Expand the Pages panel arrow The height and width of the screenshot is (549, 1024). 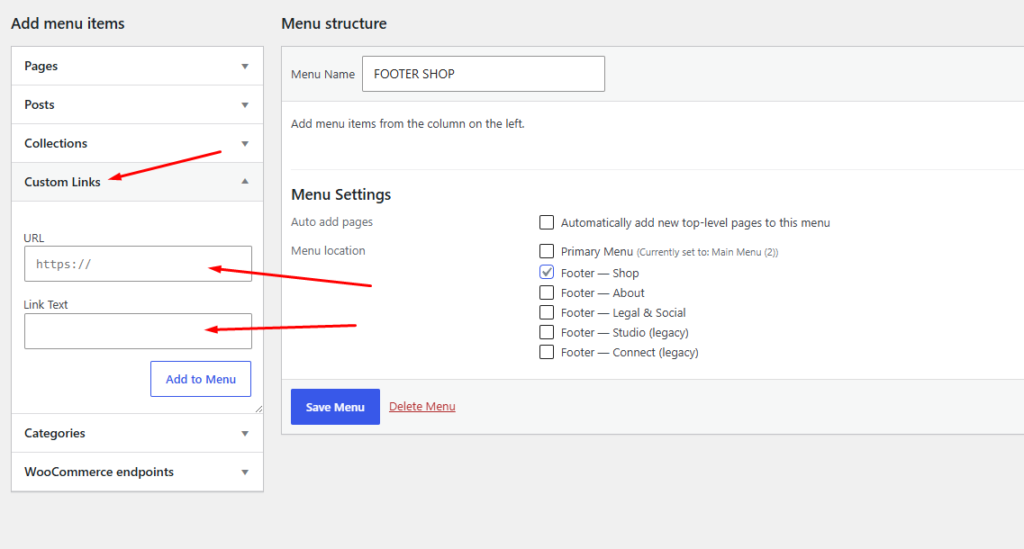[x=245, y=67]
